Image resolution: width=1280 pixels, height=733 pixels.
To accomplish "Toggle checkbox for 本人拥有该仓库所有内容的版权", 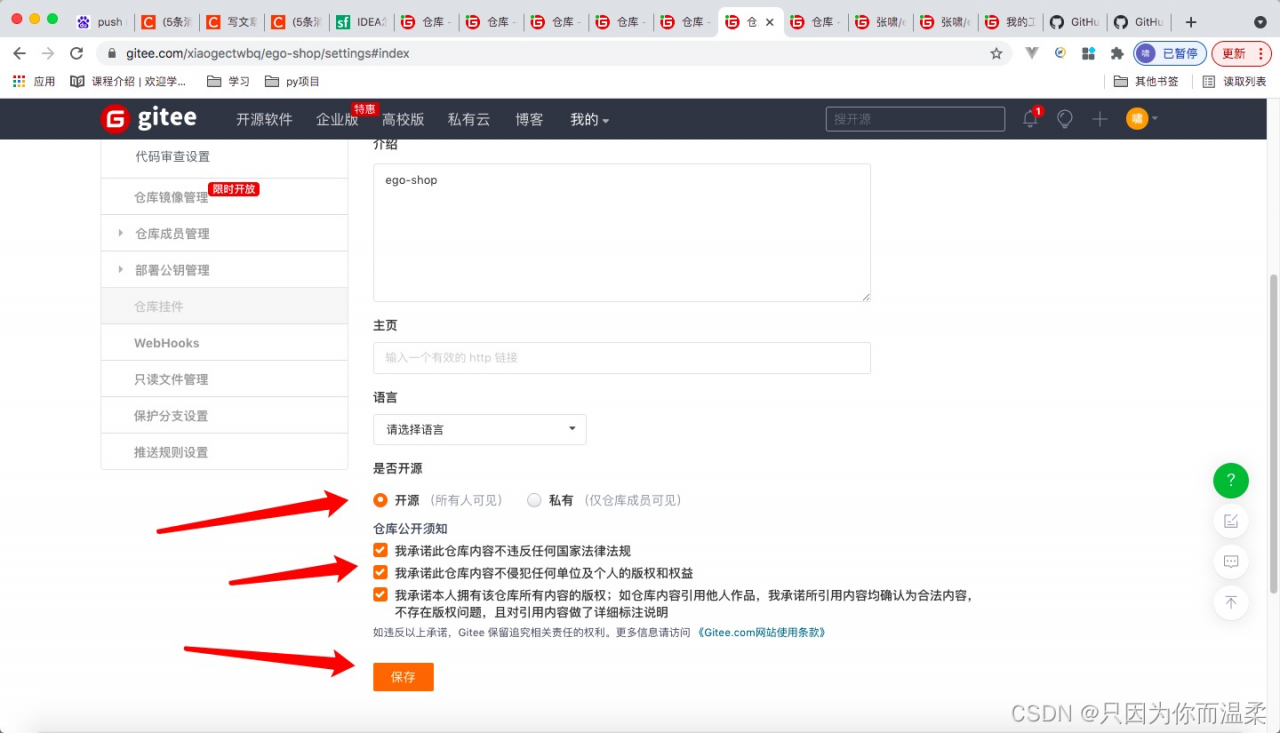I will click(380, 595).
